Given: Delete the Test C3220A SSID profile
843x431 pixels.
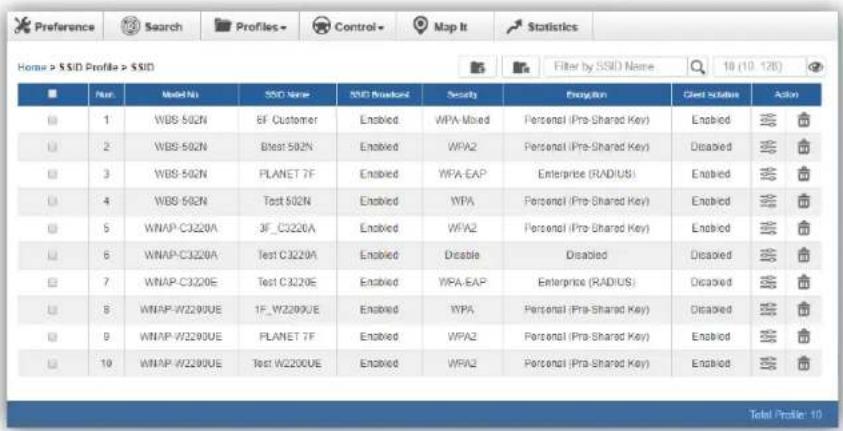Looking at the screenshot, I should point(803,255).
